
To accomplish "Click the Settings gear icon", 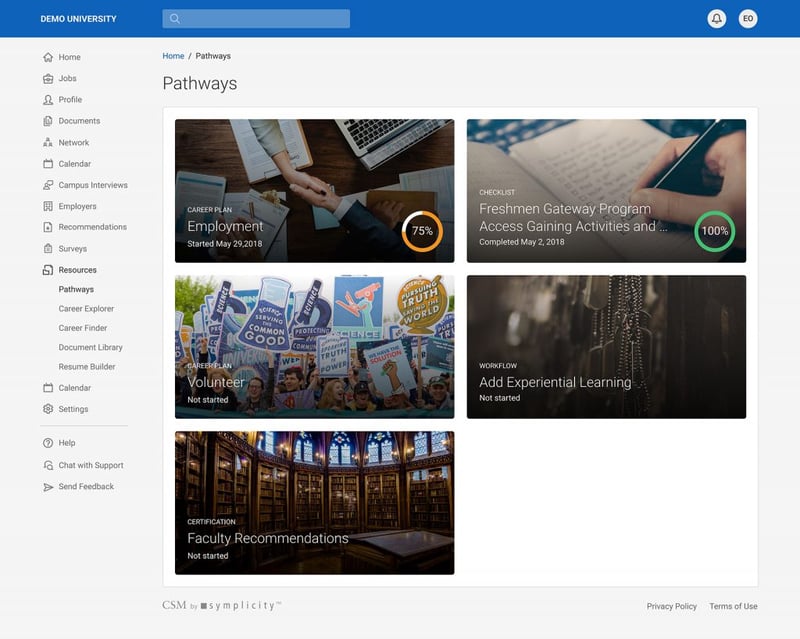I will pos(48,409).
